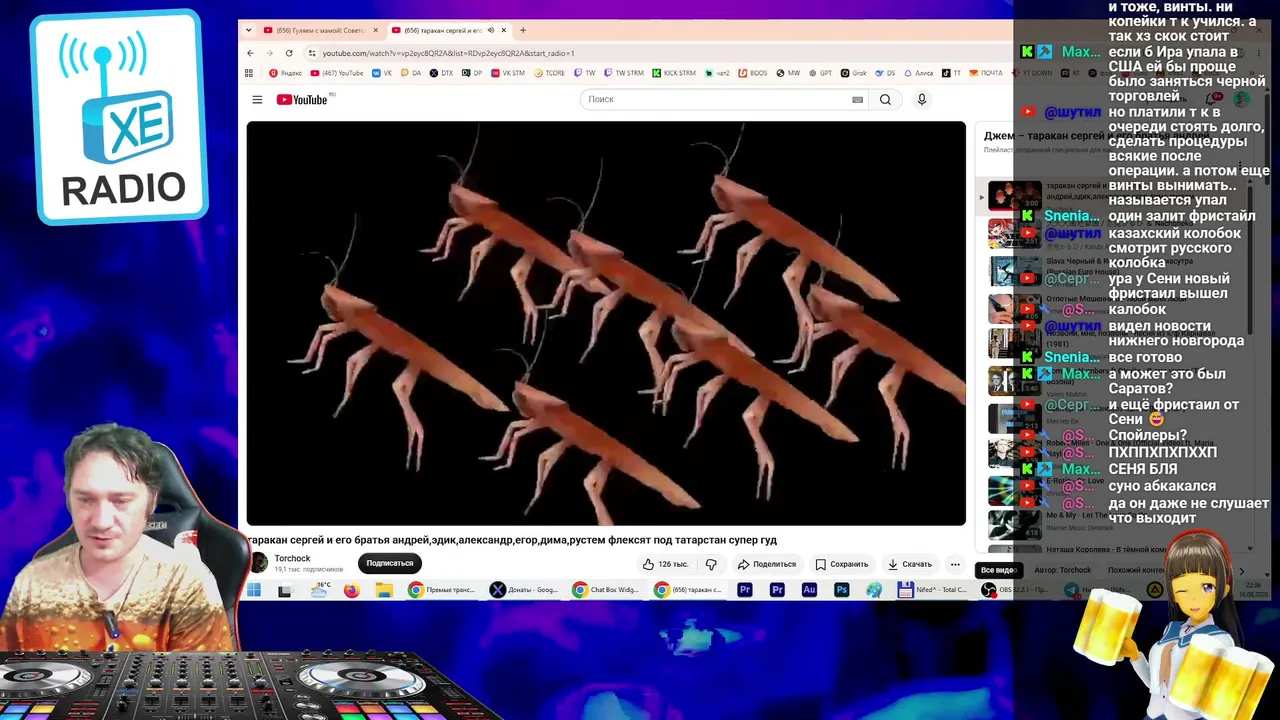1280x720 pixels.
Task: Switch to 'Chat Box Widg...' taskbar window
Action: point(606,590)
